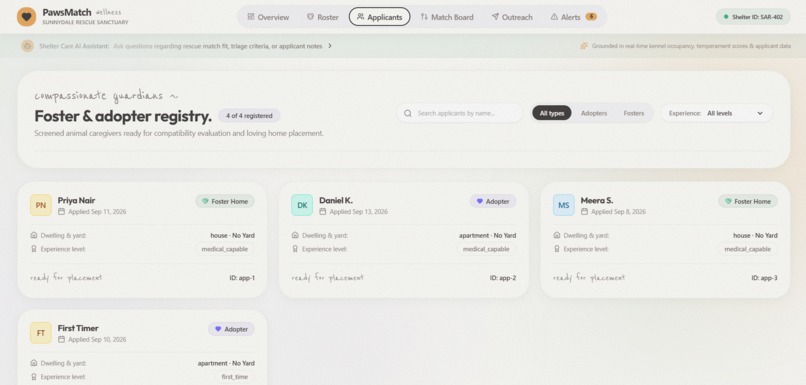Image resolution: width=806 pixels, height=385 pixels.
Task: Click the FT avatar for First Timer
Action: [x=41, y=333]
